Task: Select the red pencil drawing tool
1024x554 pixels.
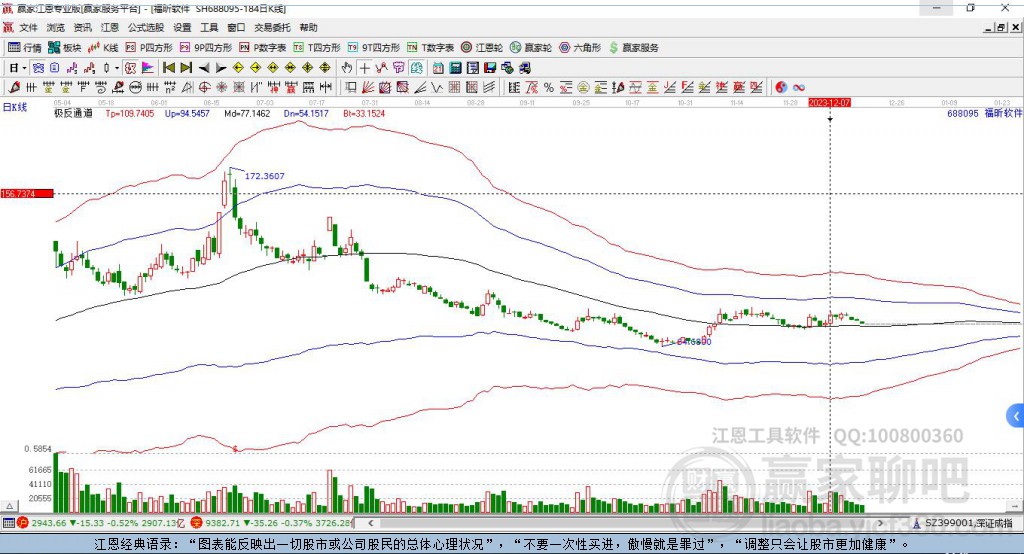Action: tap(14, 88)
